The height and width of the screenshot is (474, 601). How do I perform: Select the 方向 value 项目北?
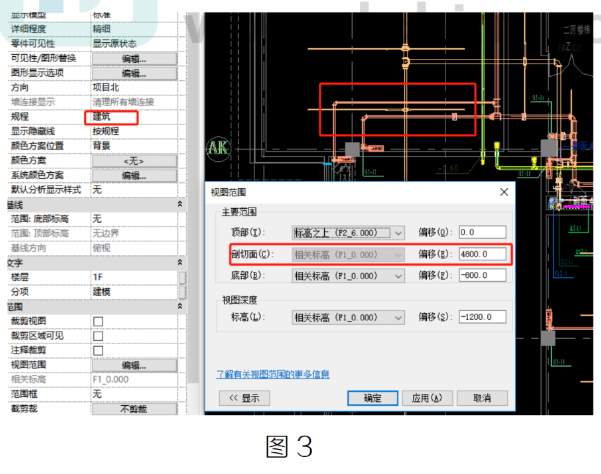(x=106, y=87)
